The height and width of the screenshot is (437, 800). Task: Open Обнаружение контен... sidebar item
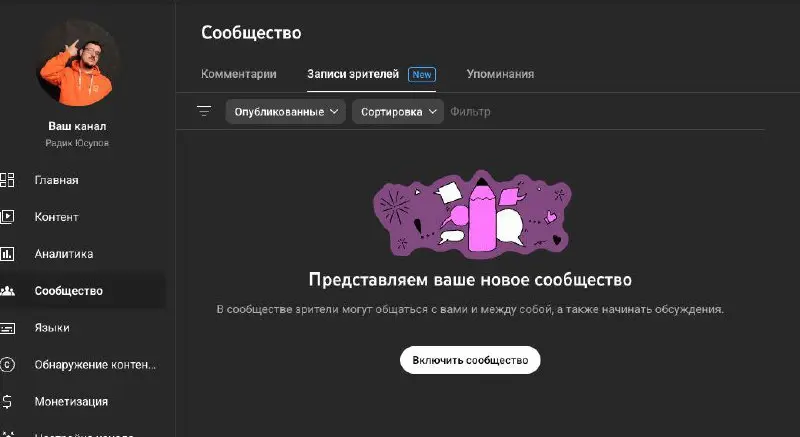point(95,365)
